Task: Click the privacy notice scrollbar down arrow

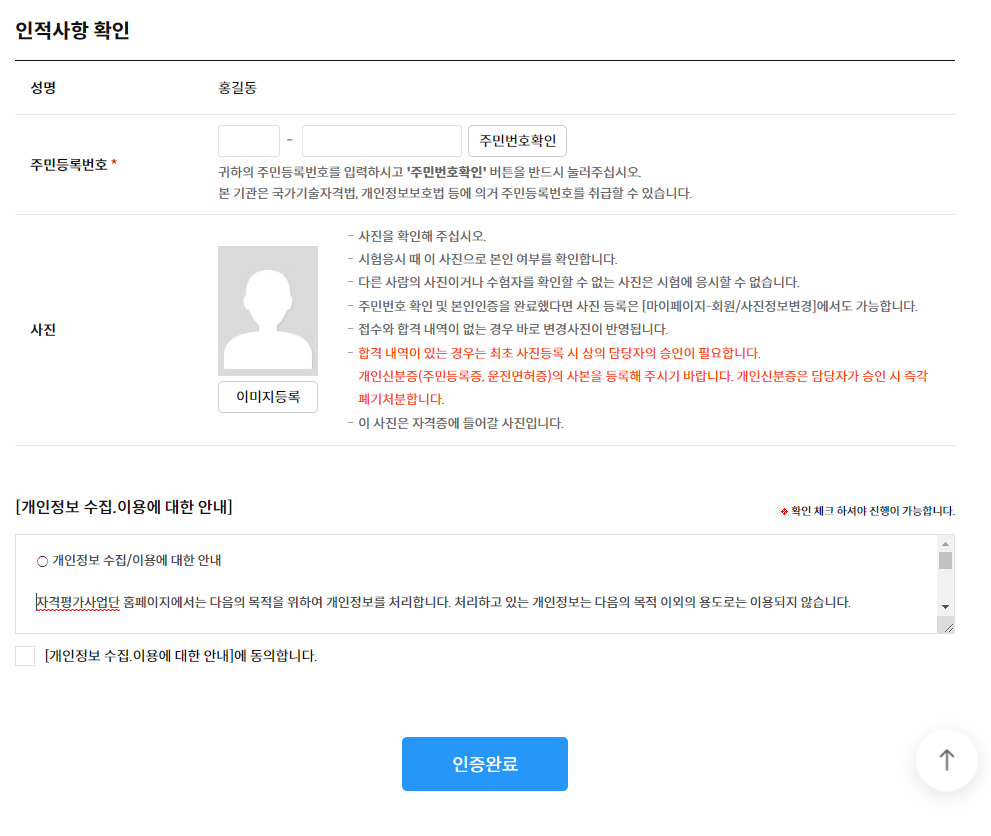Action: tap(945, 607)
